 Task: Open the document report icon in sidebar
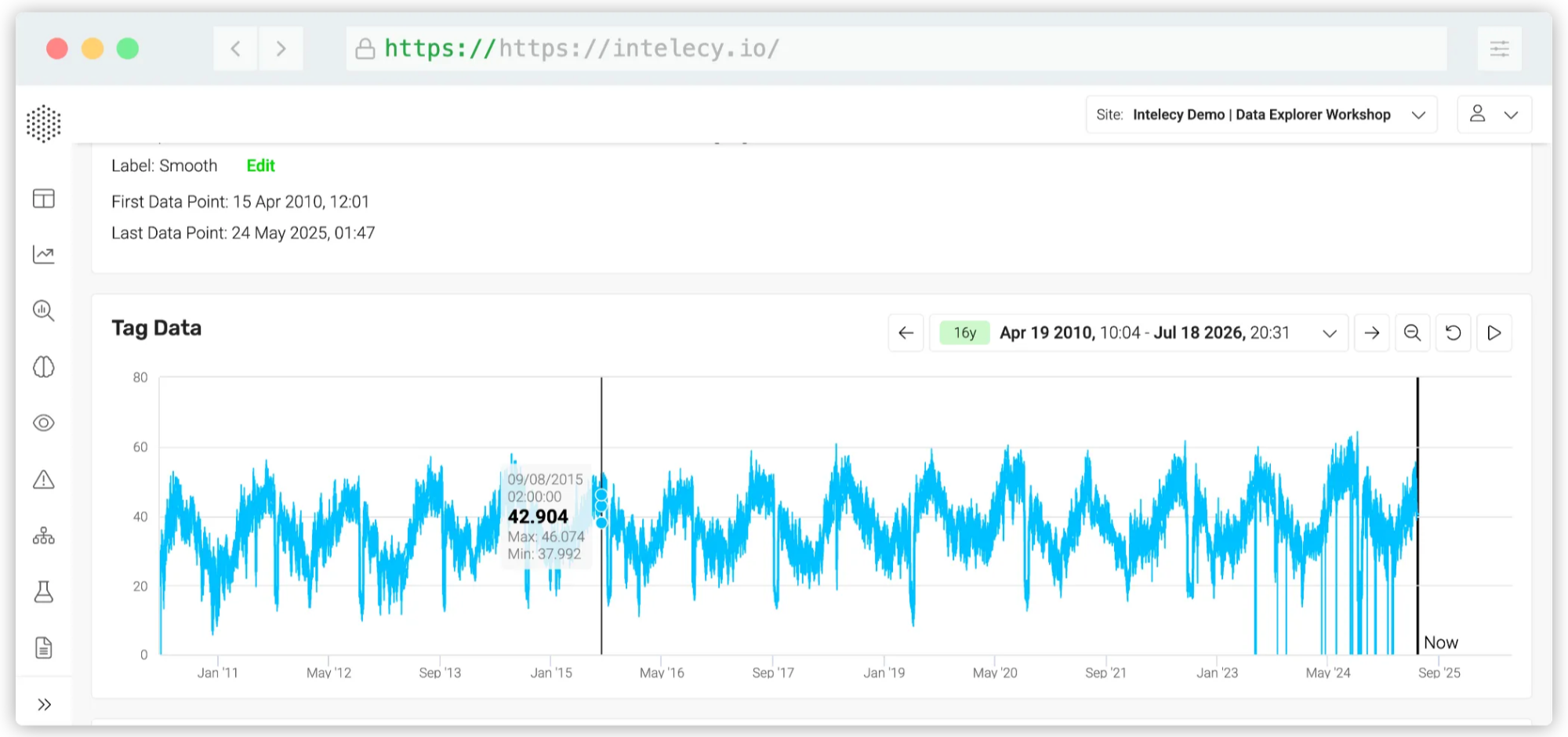[44, 648]
